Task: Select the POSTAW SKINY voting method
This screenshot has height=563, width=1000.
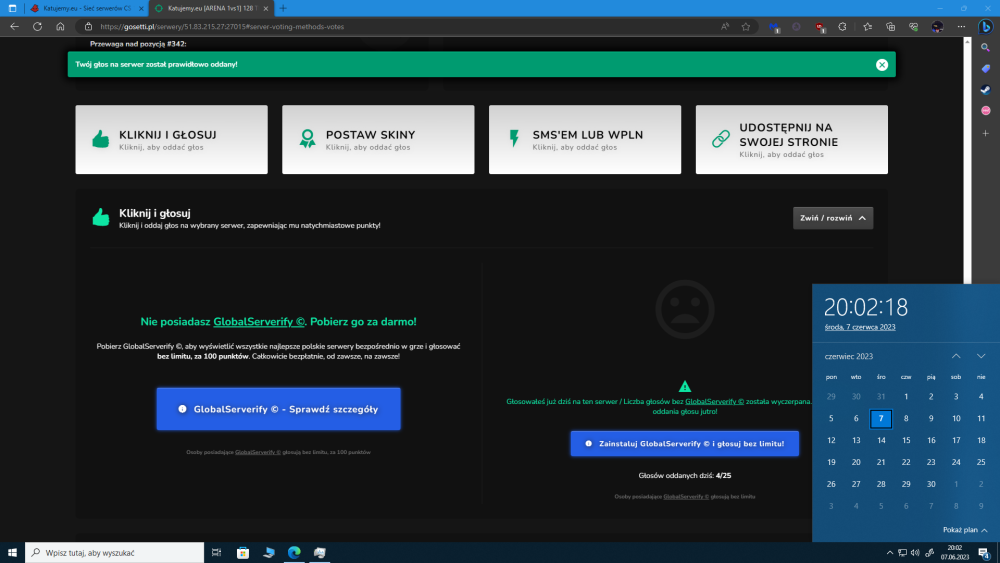Action: [378, 140]
